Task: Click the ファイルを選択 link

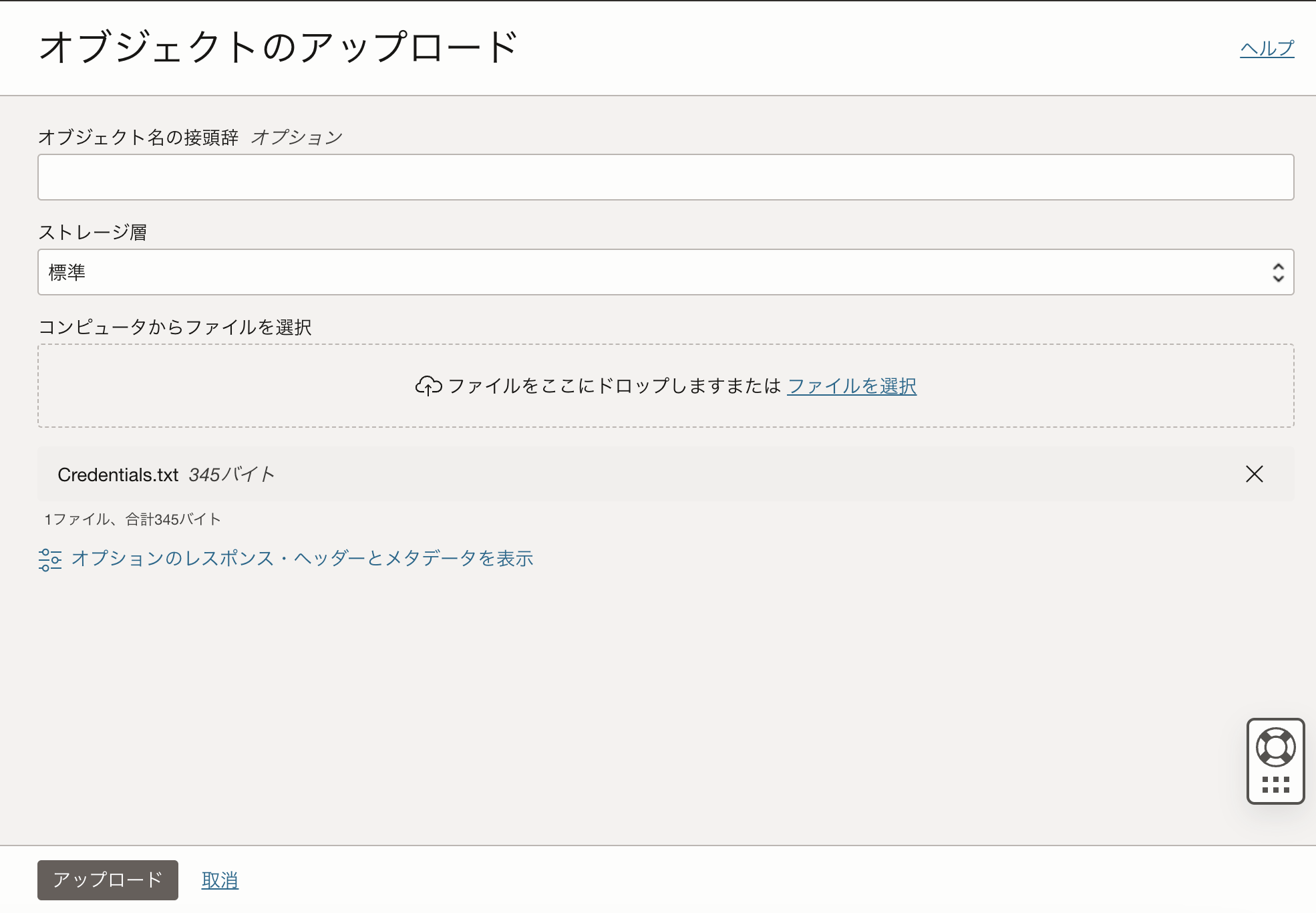Action: point(851,386)
